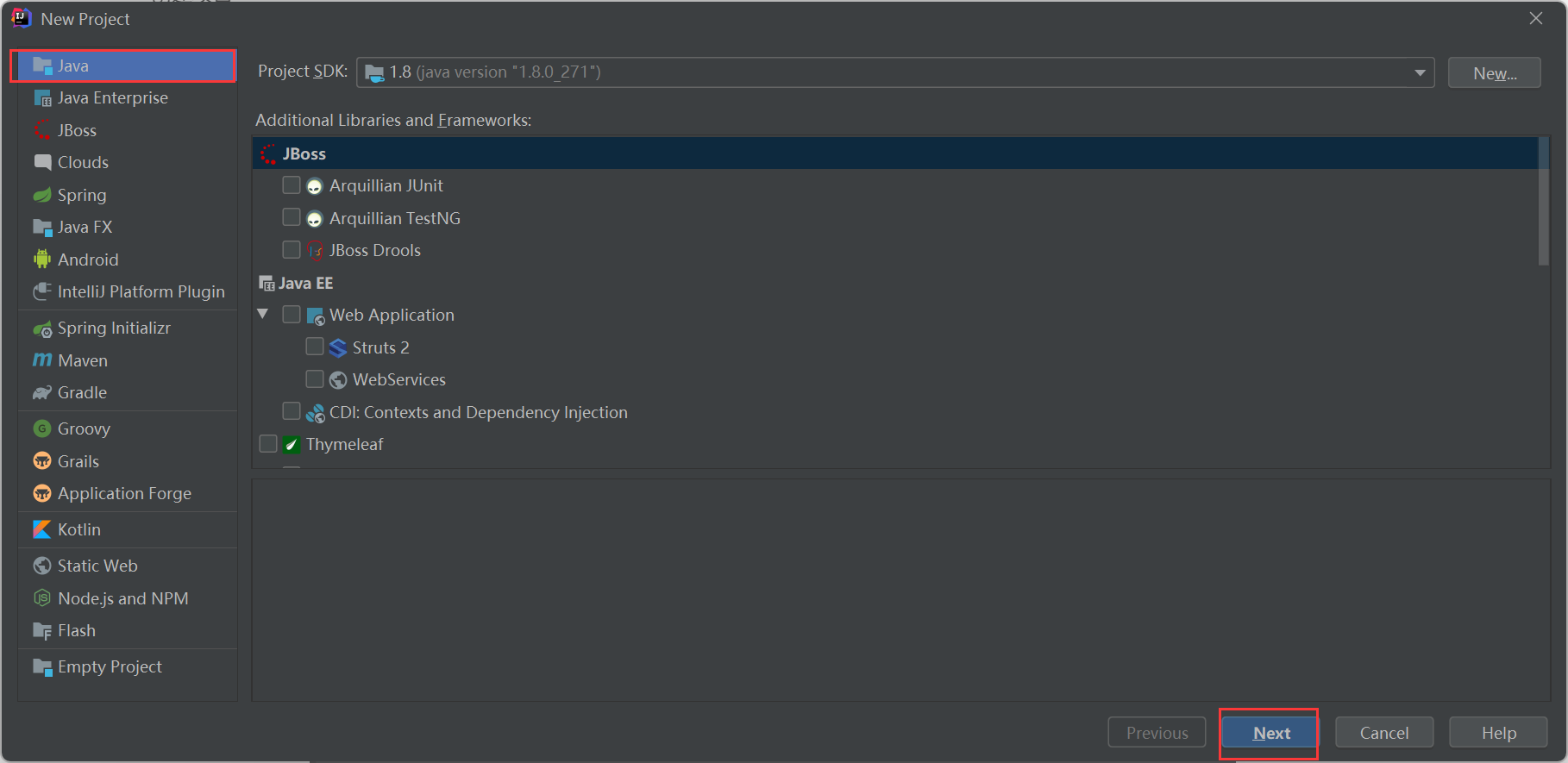The height and width of the screenshot is (763, 1568).
Task: Click the IntelliJ Platform Plugin icon
Action: pyautogui.click(x=42, y=291)
